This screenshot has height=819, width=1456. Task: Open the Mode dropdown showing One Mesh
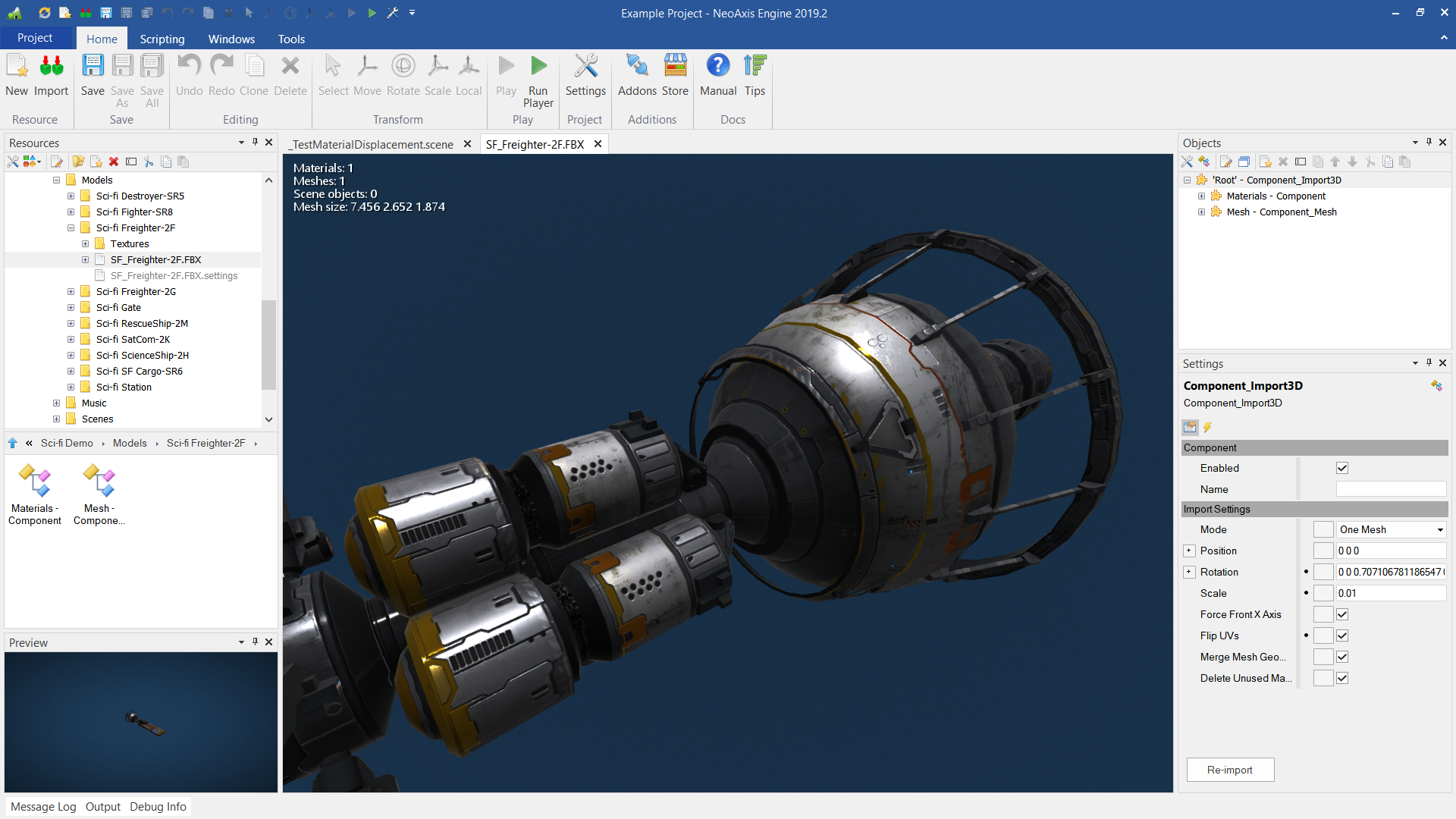(x=1391, y=529)
